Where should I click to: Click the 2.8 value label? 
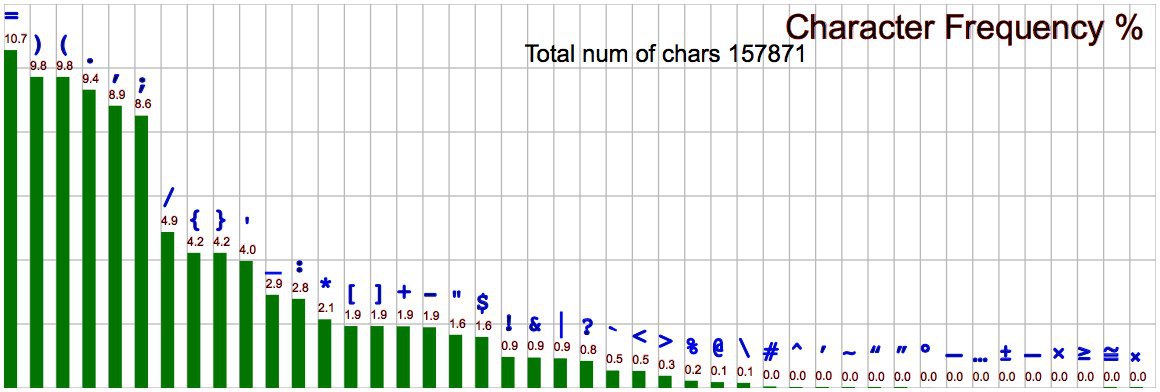tap(300, 288)
